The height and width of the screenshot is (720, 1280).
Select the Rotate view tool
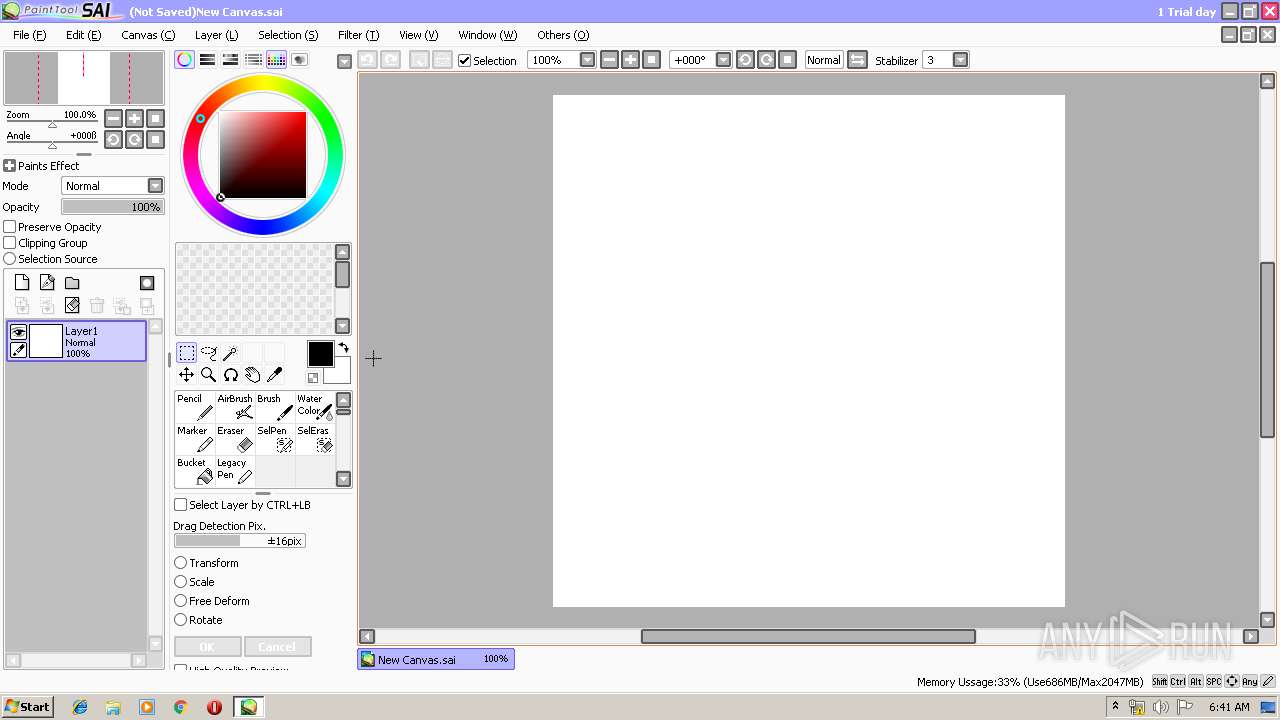pos(231,375)
